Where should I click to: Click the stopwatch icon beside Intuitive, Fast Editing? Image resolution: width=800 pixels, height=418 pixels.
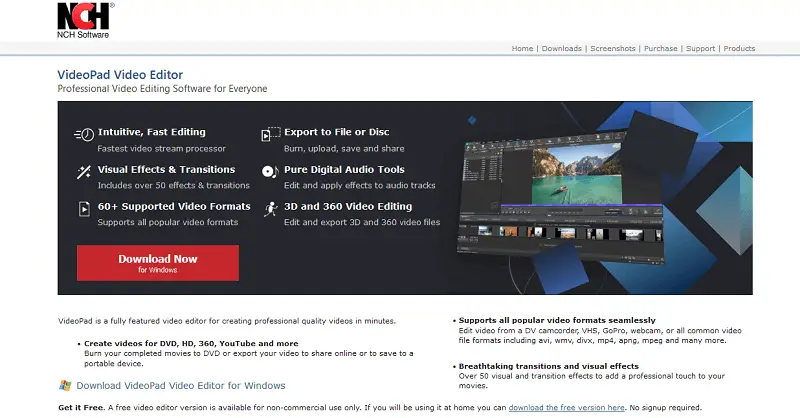click(x=84, y=135)
